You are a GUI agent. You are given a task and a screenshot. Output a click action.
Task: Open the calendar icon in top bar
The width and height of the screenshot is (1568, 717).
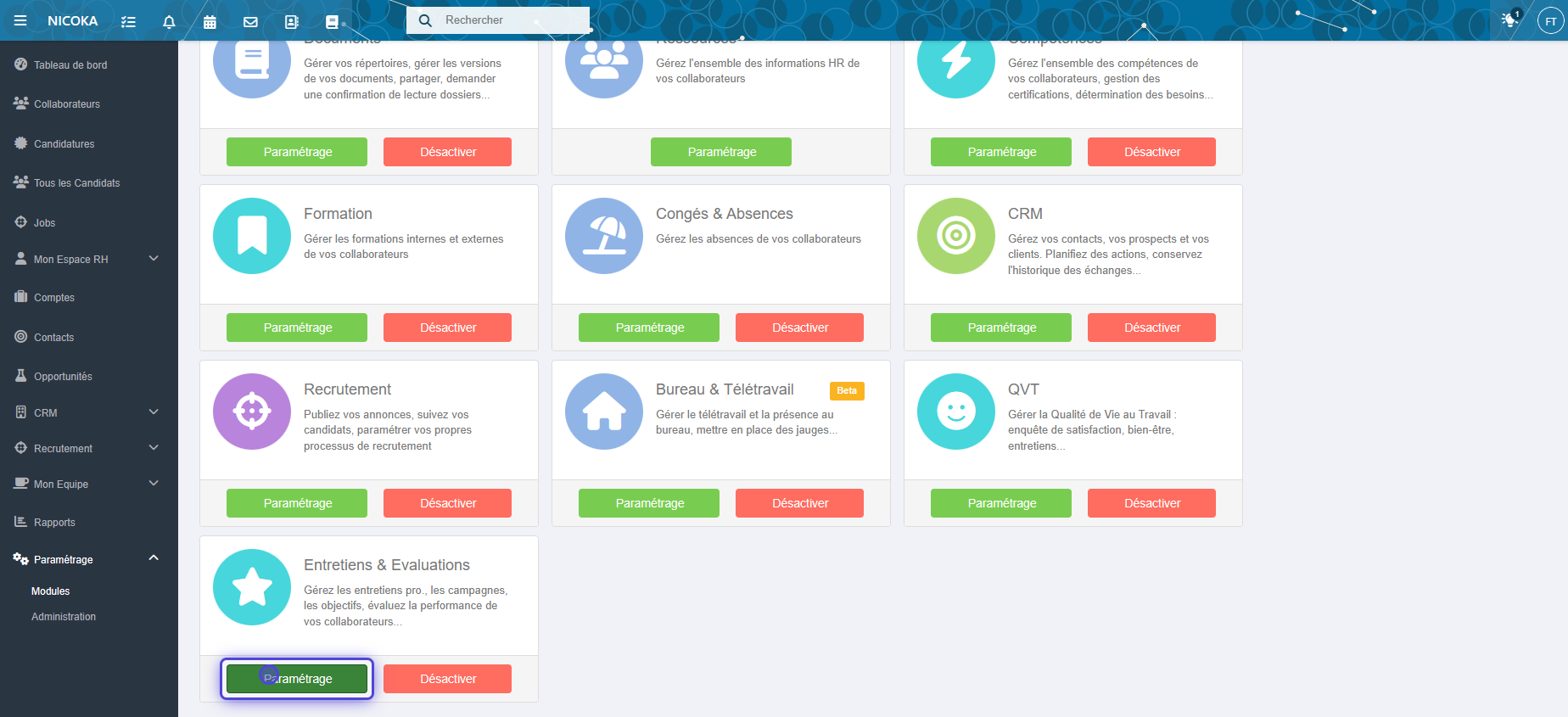[x=210, y=21]
